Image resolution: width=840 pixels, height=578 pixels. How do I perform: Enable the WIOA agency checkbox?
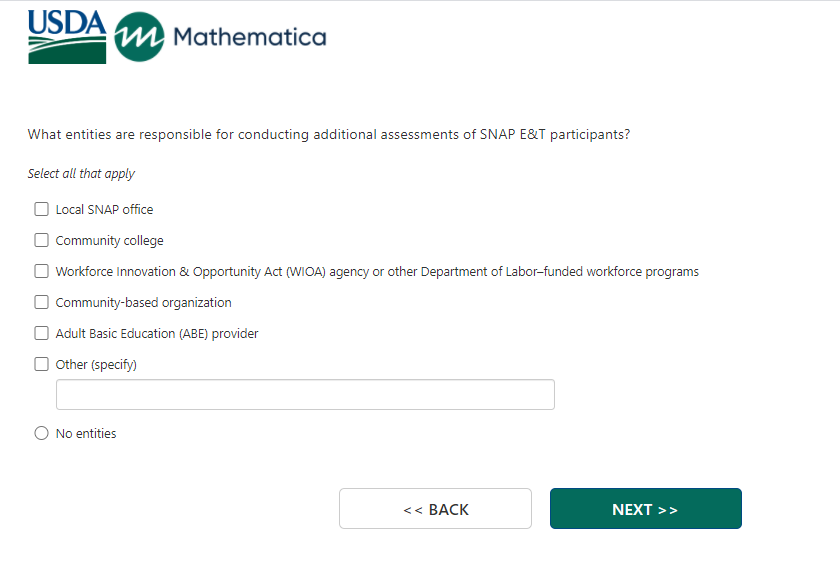[41, 271]
